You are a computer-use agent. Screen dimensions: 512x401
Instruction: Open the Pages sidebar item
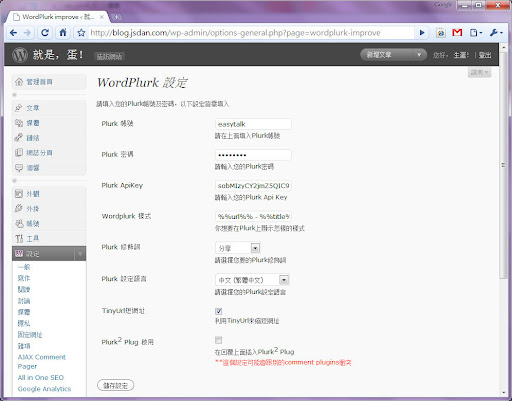(49, 153)
